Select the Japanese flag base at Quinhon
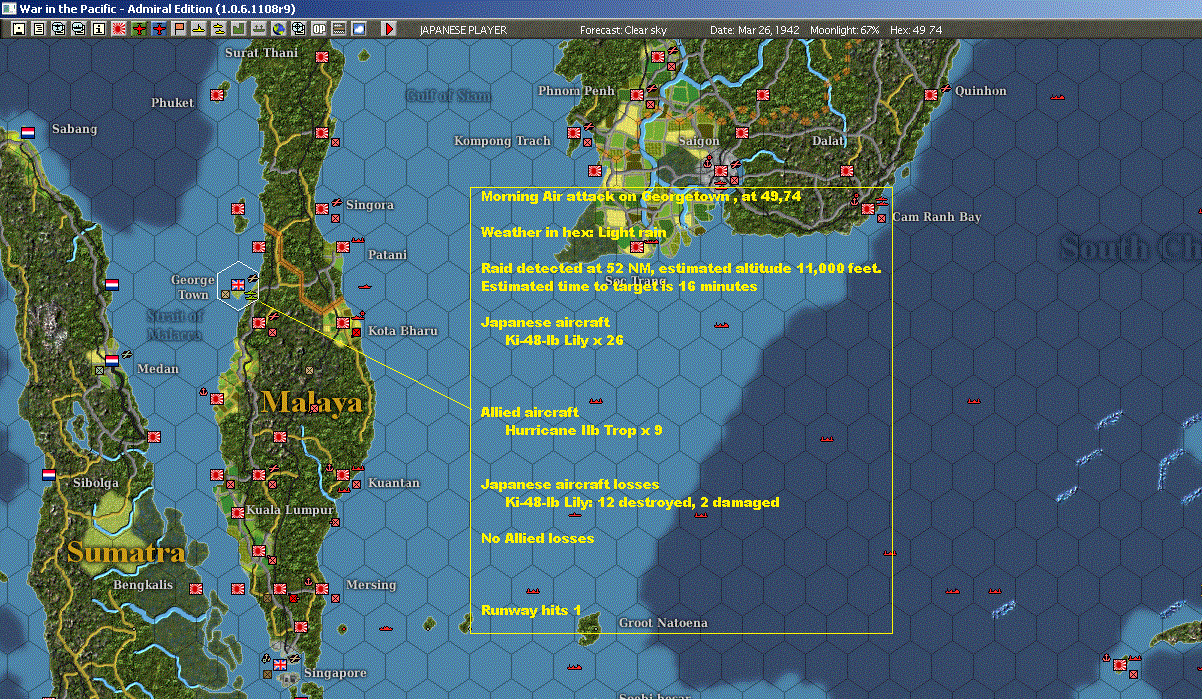Viewport: 1202px width, 699px height. [931, 94]
